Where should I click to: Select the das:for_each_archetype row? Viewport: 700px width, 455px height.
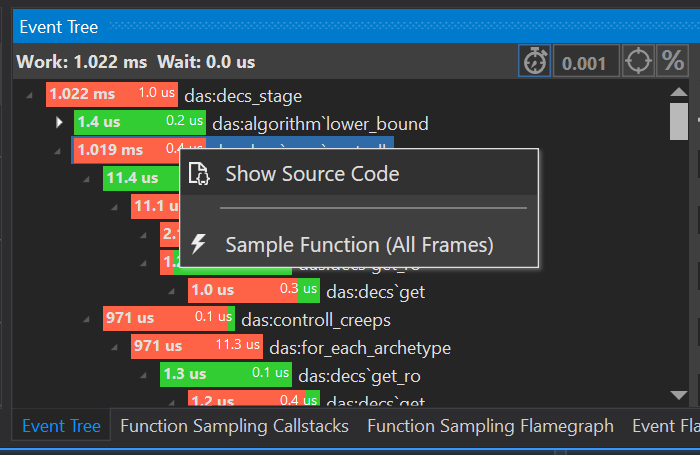coord(291,347)
